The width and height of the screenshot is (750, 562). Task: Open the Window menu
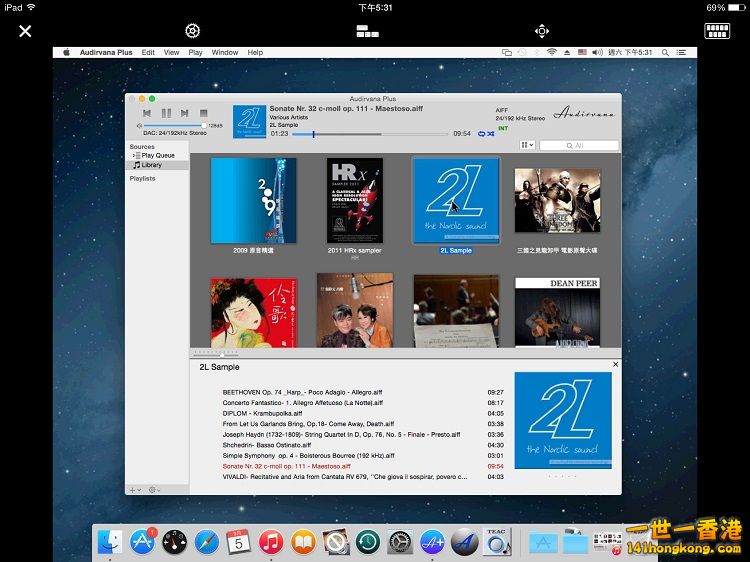pos(225,52)
